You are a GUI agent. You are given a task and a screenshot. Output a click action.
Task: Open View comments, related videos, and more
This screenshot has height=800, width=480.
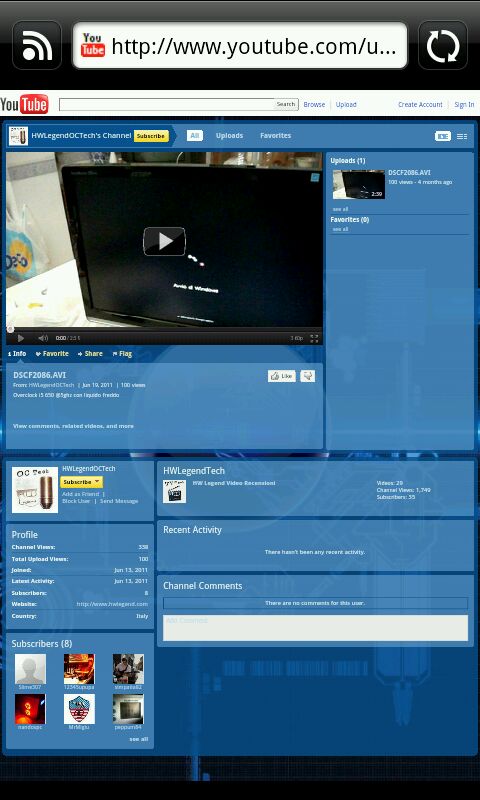[73, 426]
